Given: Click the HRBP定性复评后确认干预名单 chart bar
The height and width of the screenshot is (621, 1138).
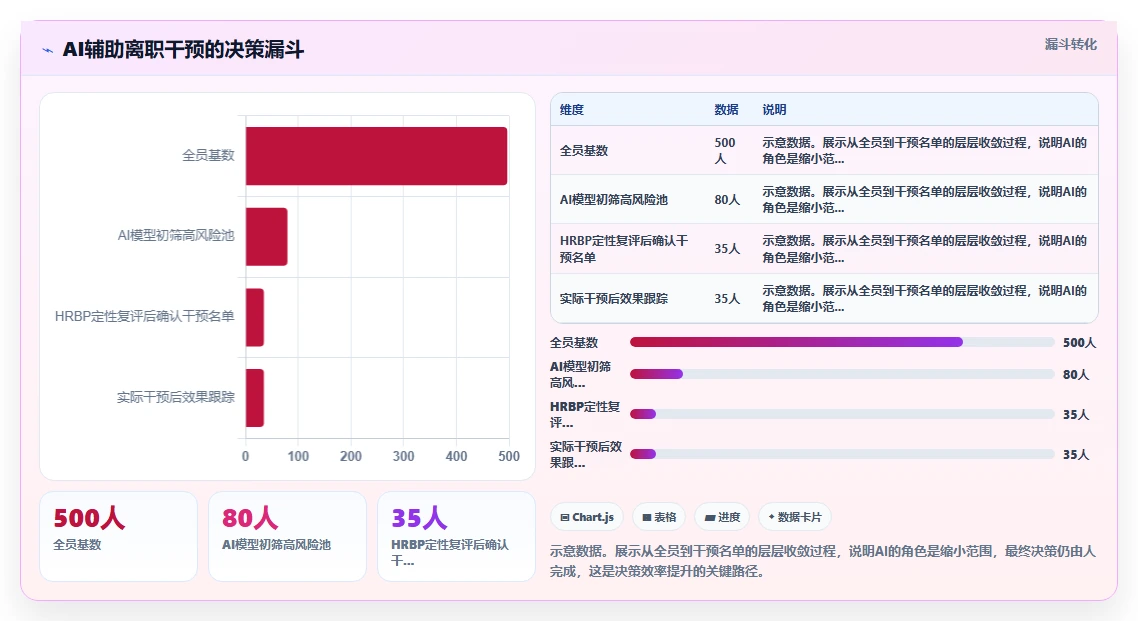Looking at the screenshot, I should 255,317.
